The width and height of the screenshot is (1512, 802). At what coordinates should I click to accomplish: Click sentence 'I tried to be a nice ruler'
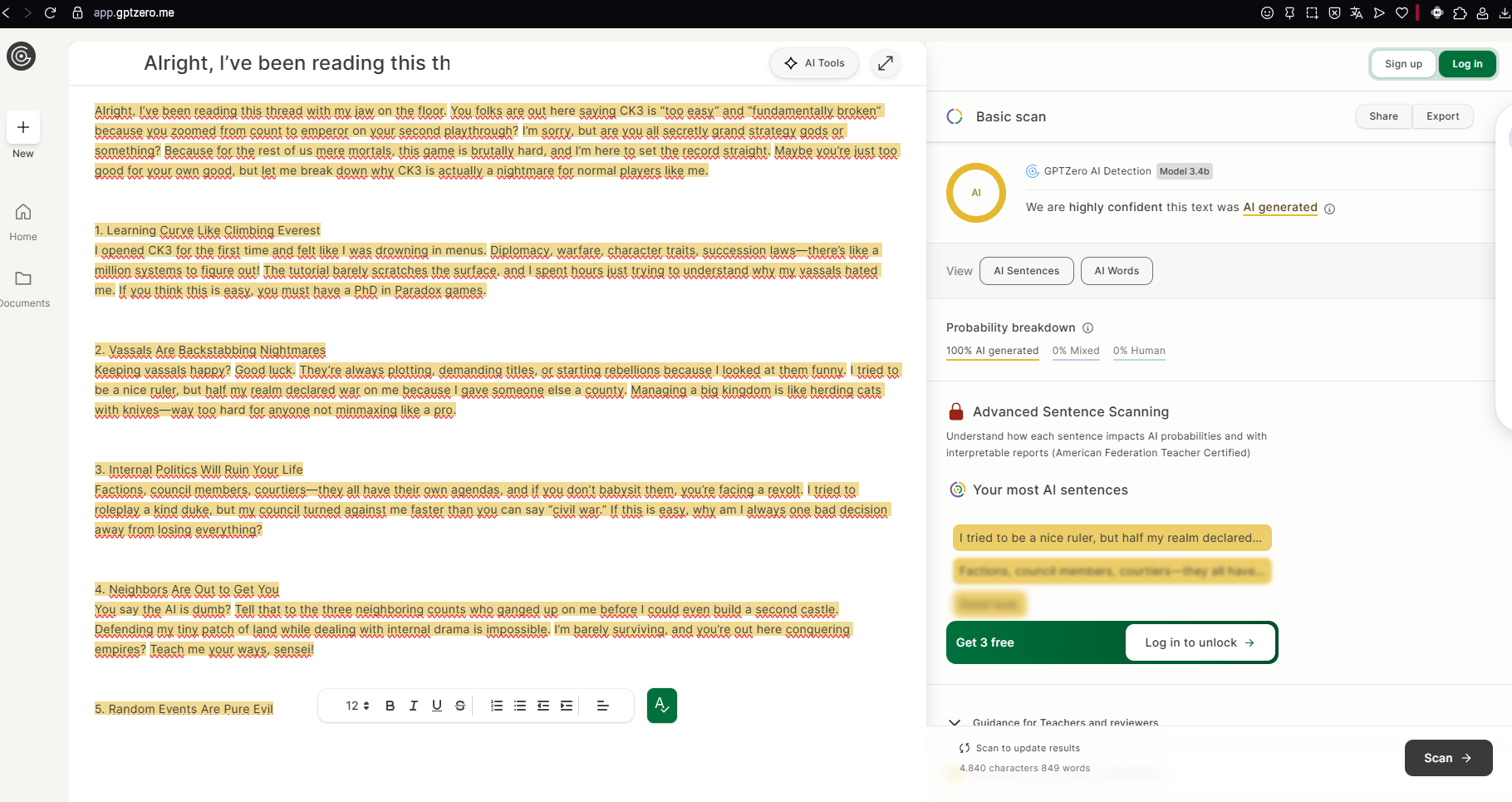coord(1112,538)
